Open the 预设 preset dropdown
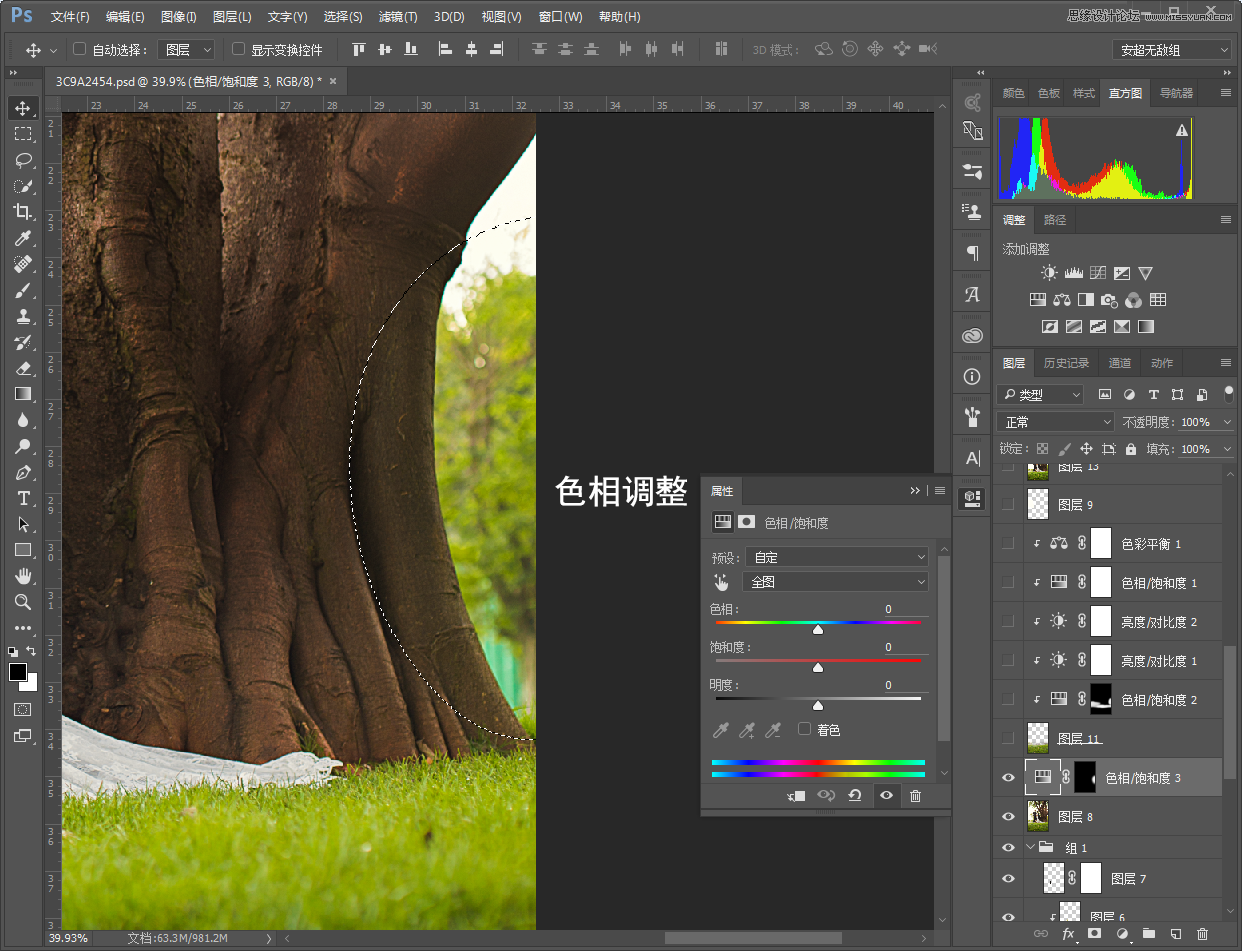Viewport: 1242px width, 951px height. (x=836, y=557)
